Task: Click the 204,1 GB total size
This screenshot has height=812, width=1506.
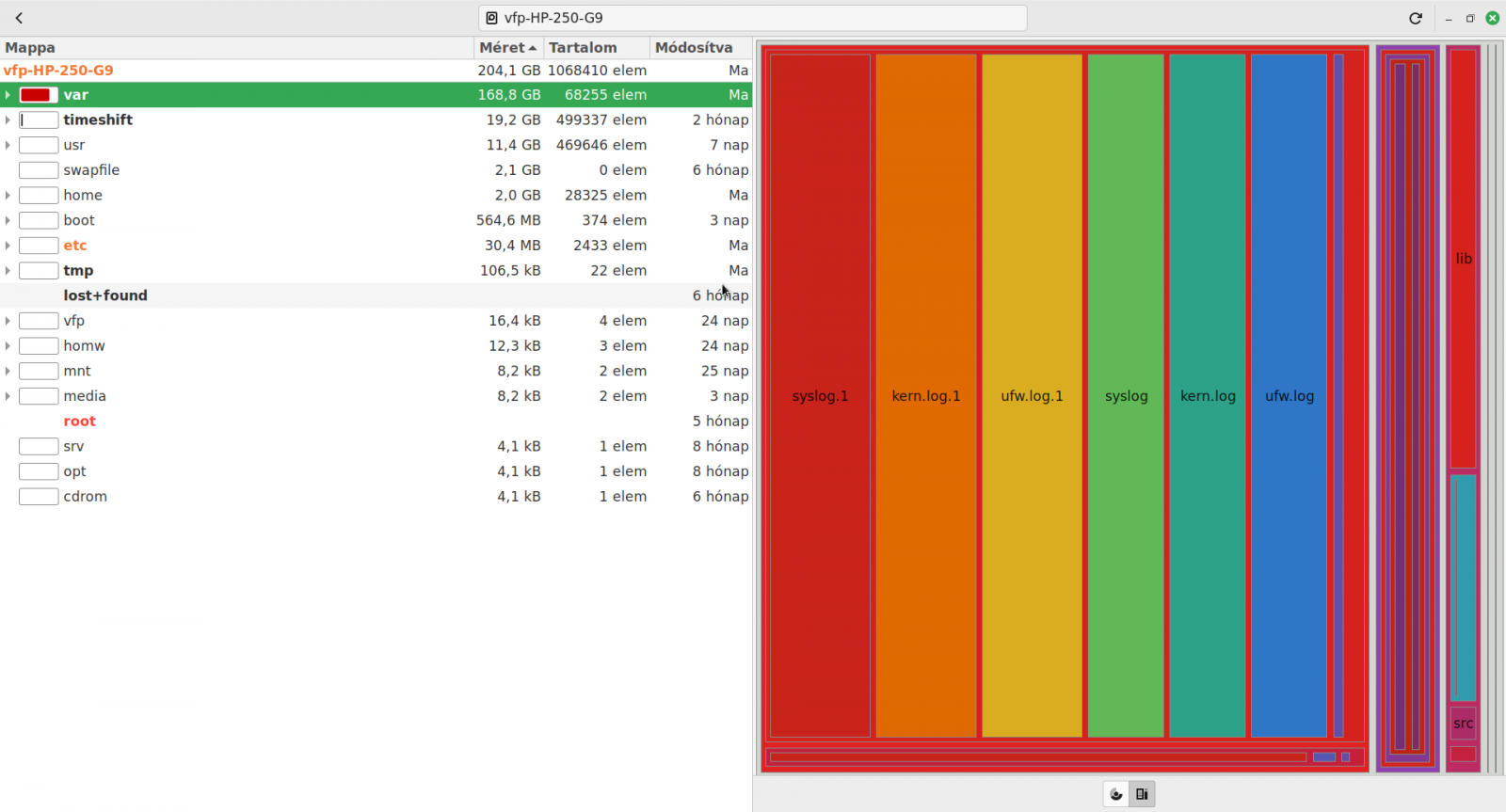Action: point(509,71)
